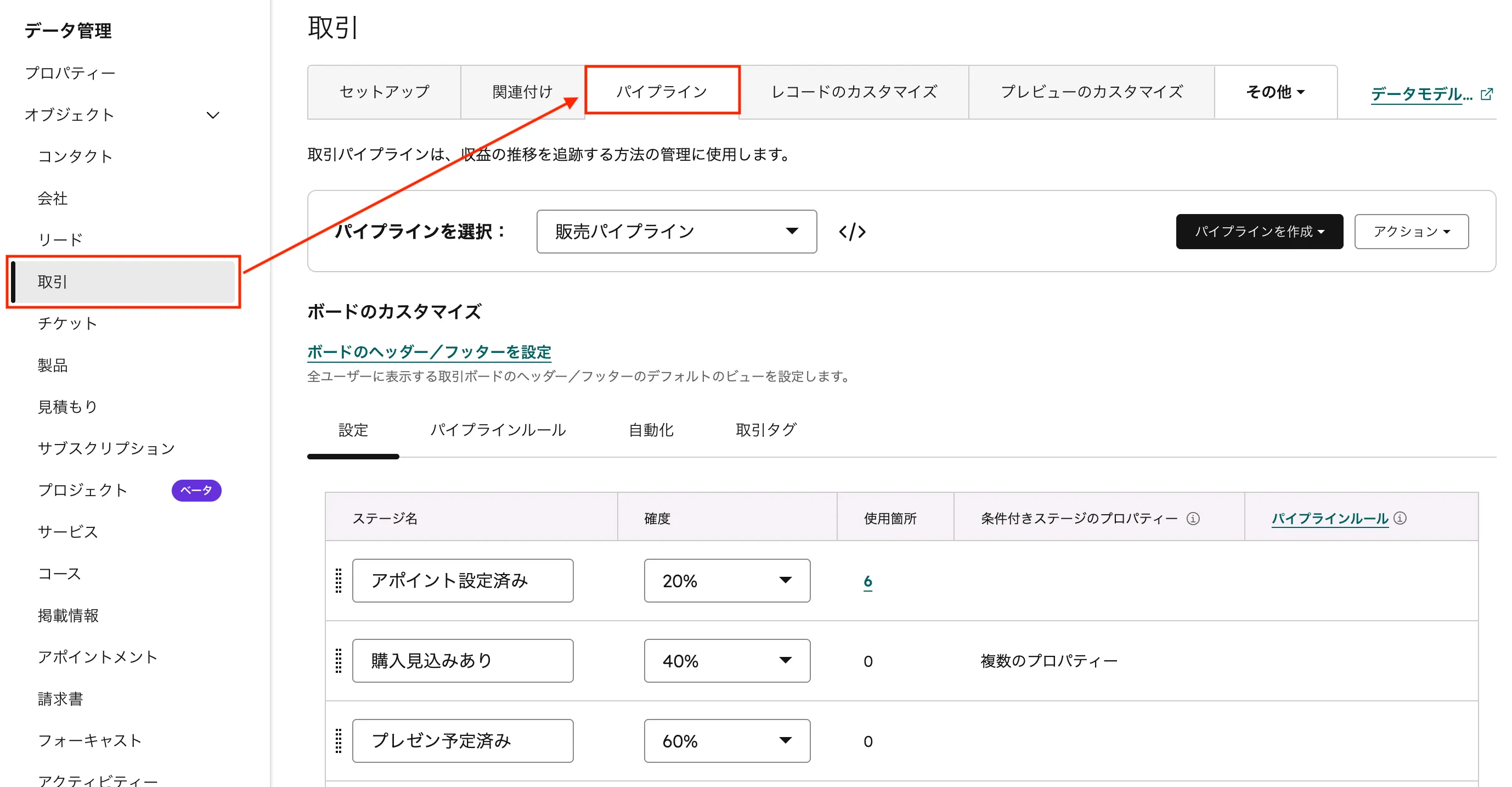Click info icon beside パイプラインルール column header

1401,518
